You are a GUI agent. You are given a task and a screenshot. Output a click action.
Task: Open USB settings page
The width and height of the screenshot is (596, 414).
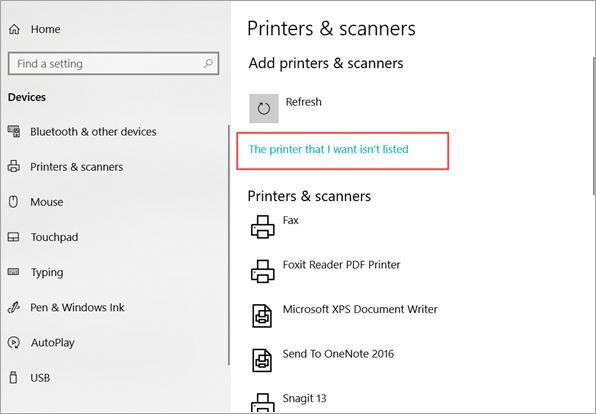[40, 378]
